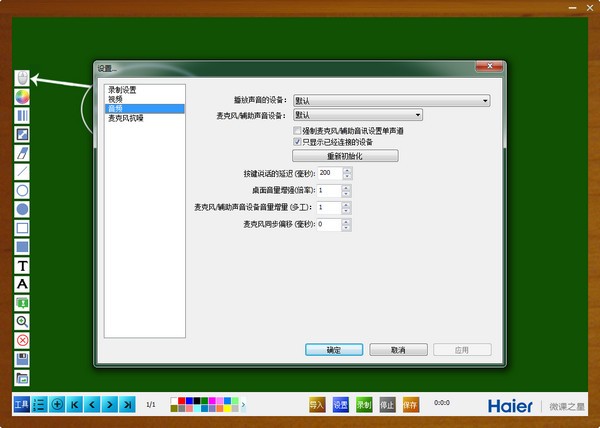
Task: Go to the next page
Action: 110,404
